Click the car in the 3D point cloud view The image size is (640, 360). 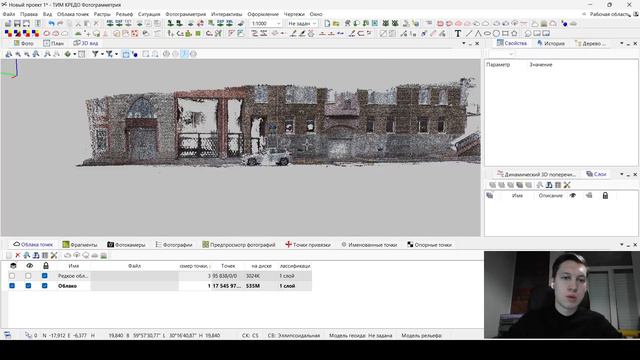267,158
